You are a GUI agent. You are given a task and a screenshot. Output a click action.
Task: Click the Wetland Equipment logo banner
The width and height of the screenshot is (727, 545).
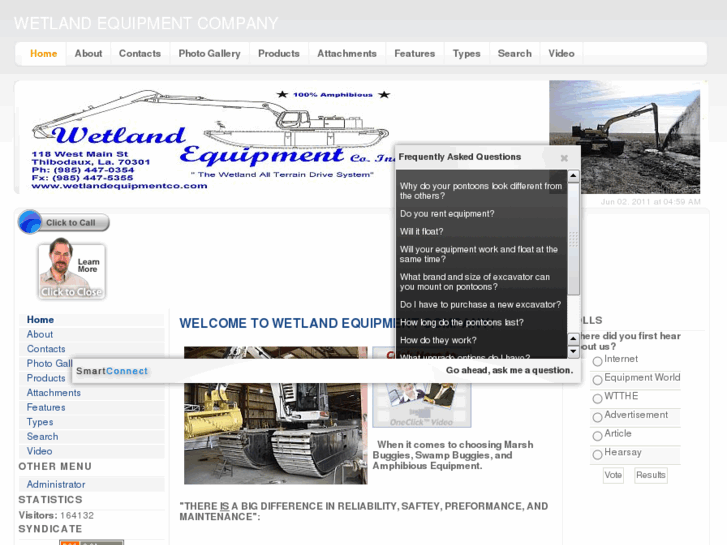[x=209, y=139]
